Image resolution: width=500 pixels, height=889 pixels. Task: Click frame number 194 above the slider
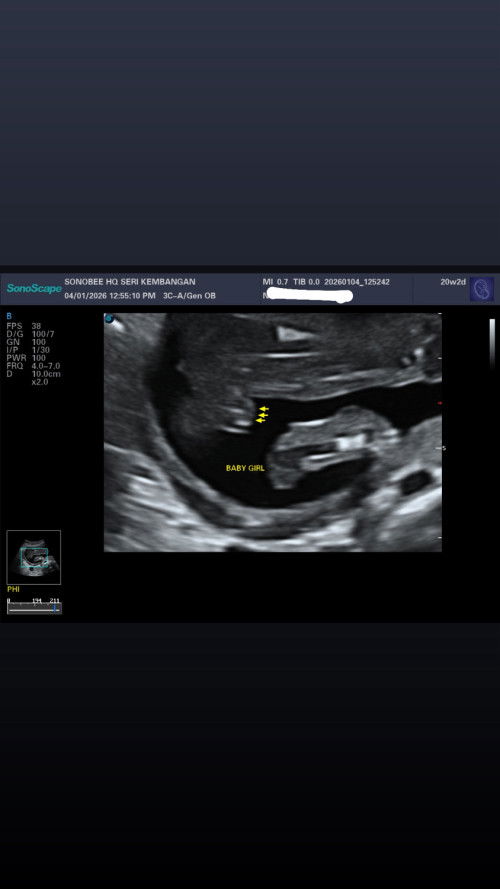click(37, 600)
